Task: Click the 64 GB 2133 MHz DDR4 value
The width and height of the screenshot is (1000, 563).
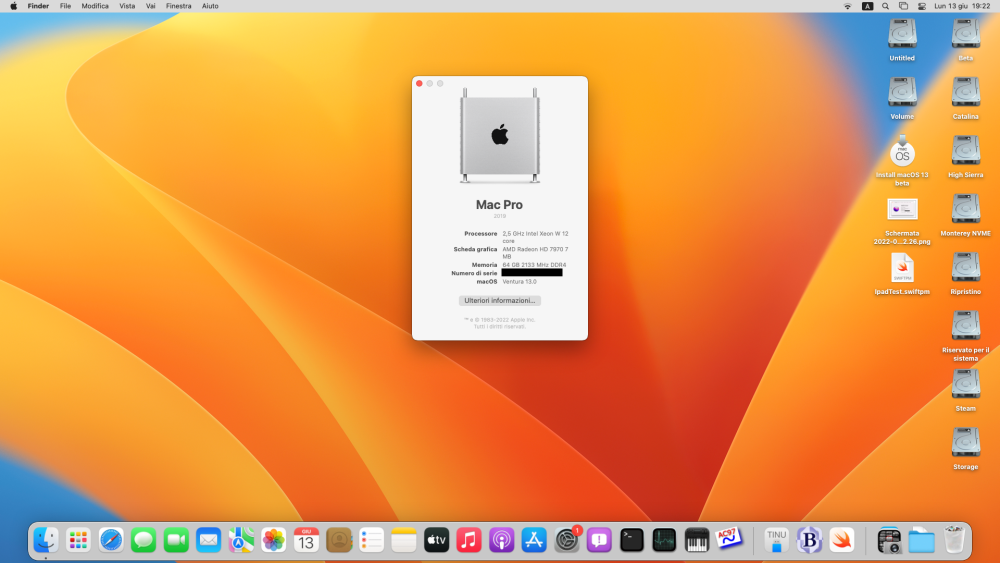Action: click(x=534, y=265)
